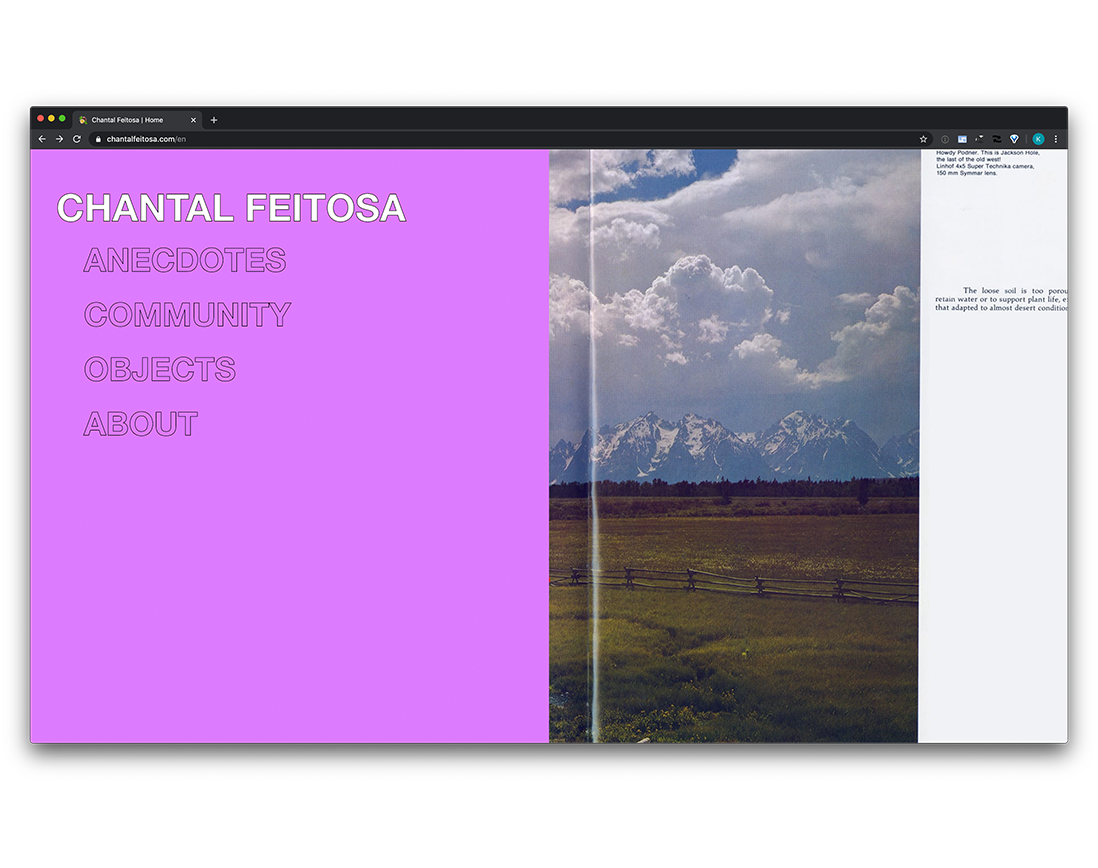
Task: Open the OBJECTS section
Action: tap(160, 370)
